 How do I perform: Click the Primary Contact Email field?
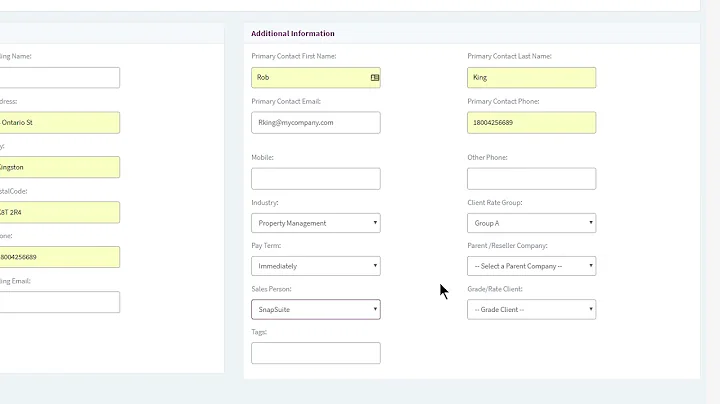click(315, 123)
